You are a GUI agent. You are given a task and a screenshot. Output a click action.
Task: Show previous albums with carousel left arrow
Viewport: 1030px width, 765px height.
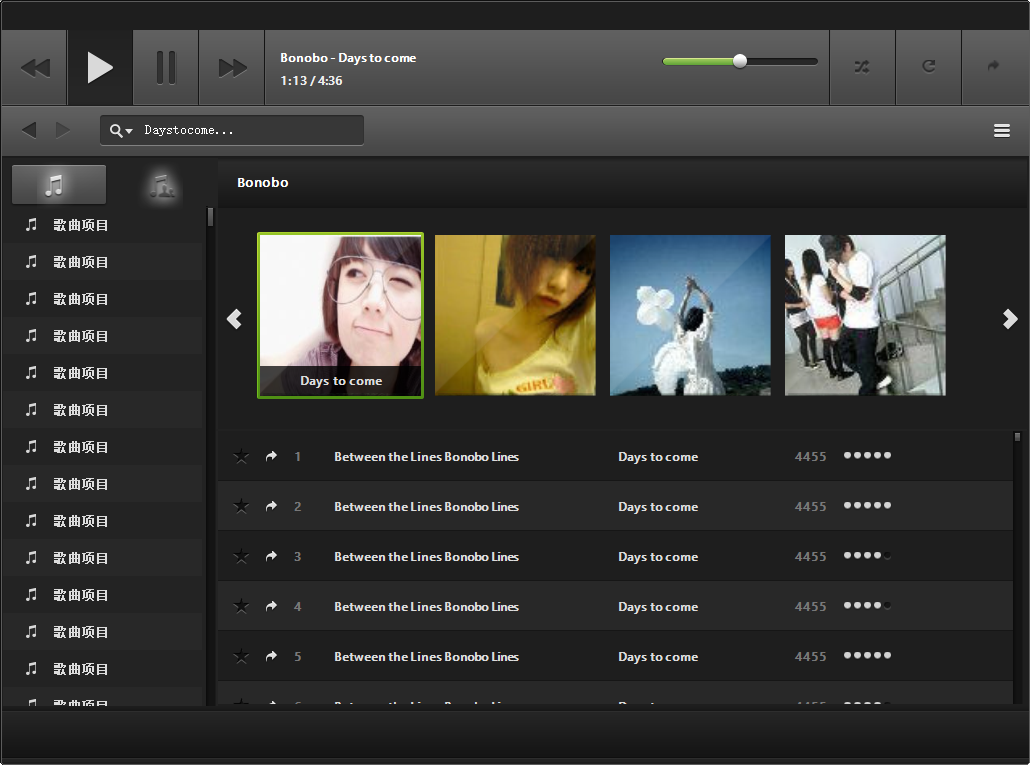[235, 318]
